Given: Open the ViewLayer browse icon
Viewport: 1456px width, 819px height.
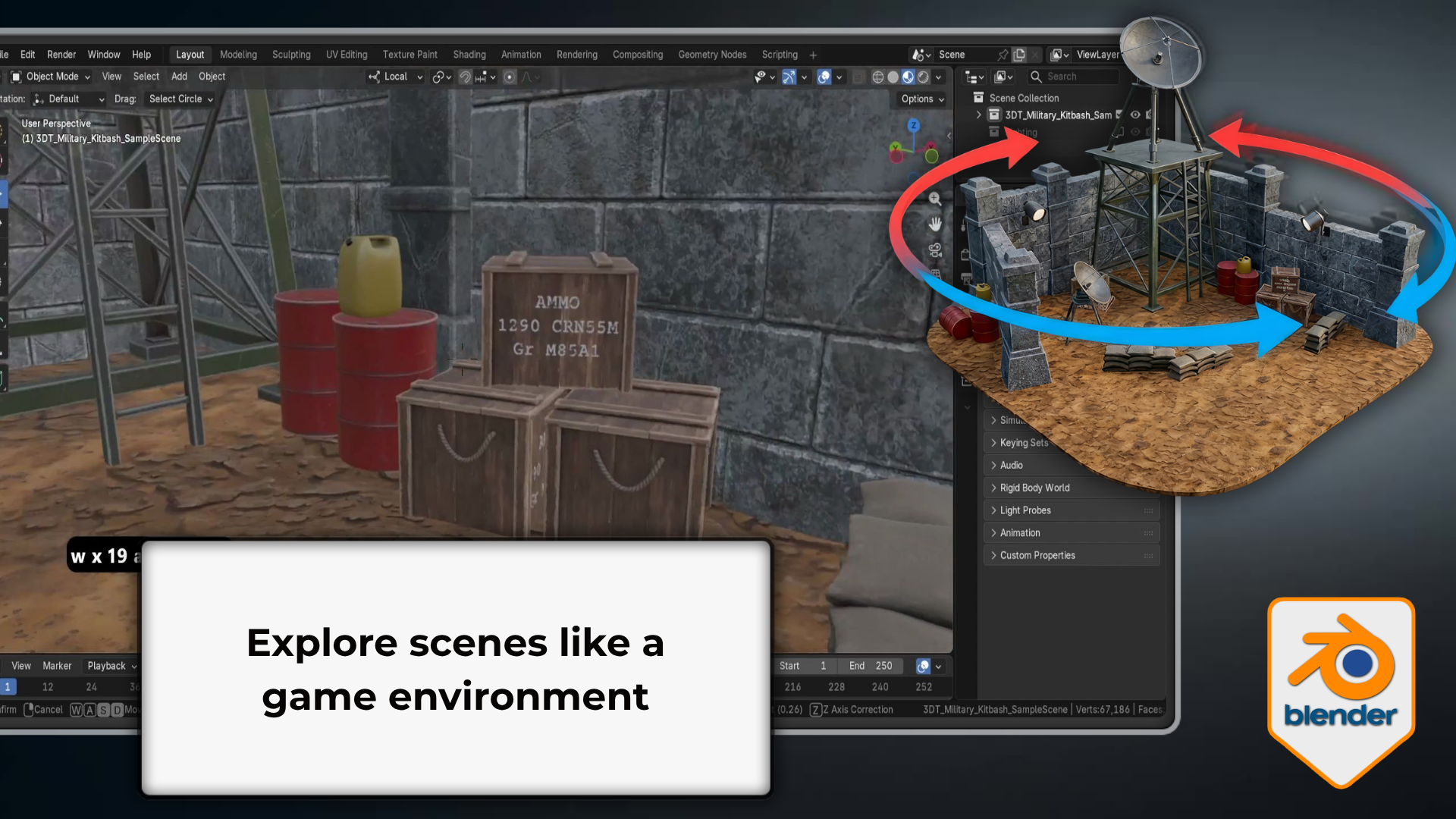Looking at the screenshot, I should [x=1059, y=55].
